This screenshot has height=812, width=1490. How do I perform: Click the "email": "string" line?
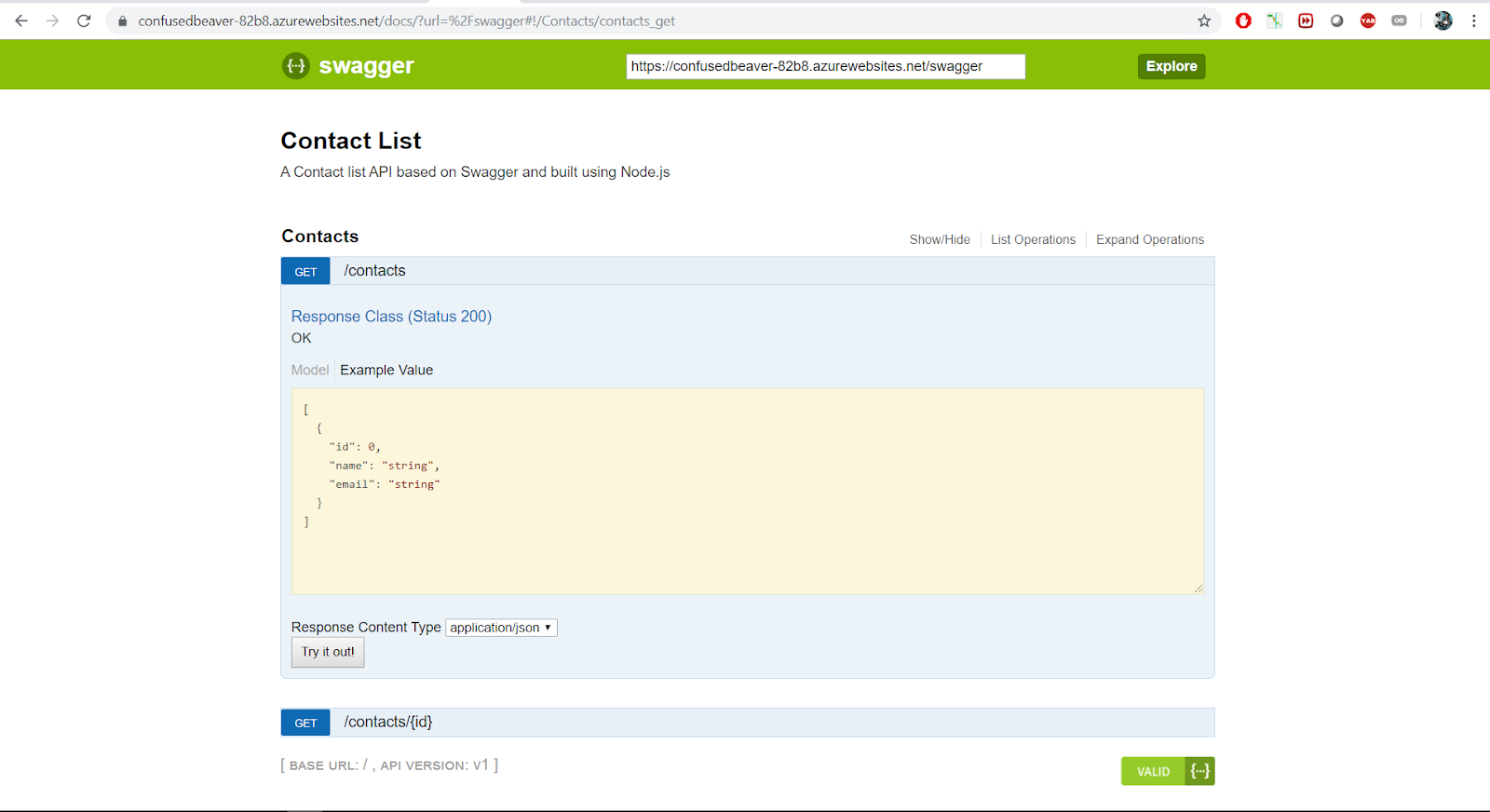pos(385,484)
